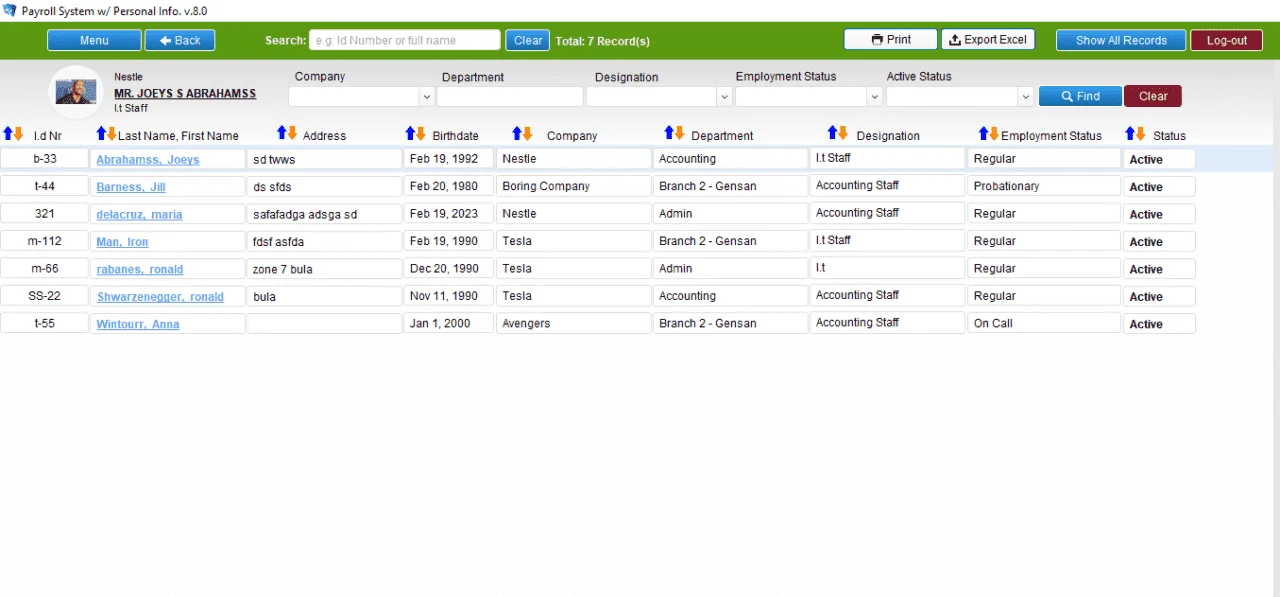This screenshot has height=597, width=1280.
Task: Click blue up arrow beside Status header
Action: pyautogui.click(x=1131, y=133)
